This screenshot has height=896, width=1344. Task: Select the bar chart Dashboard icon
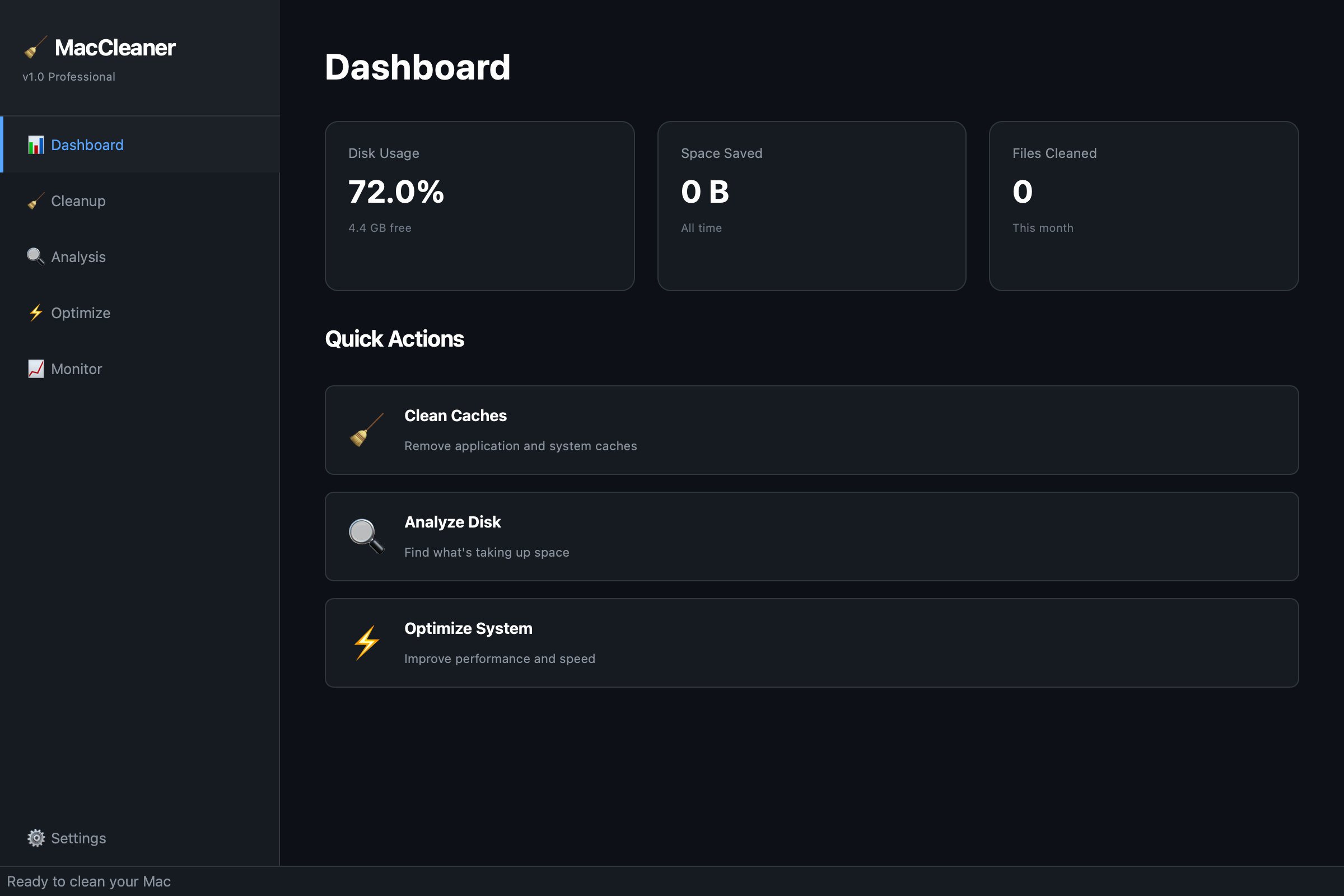point(35,145)
